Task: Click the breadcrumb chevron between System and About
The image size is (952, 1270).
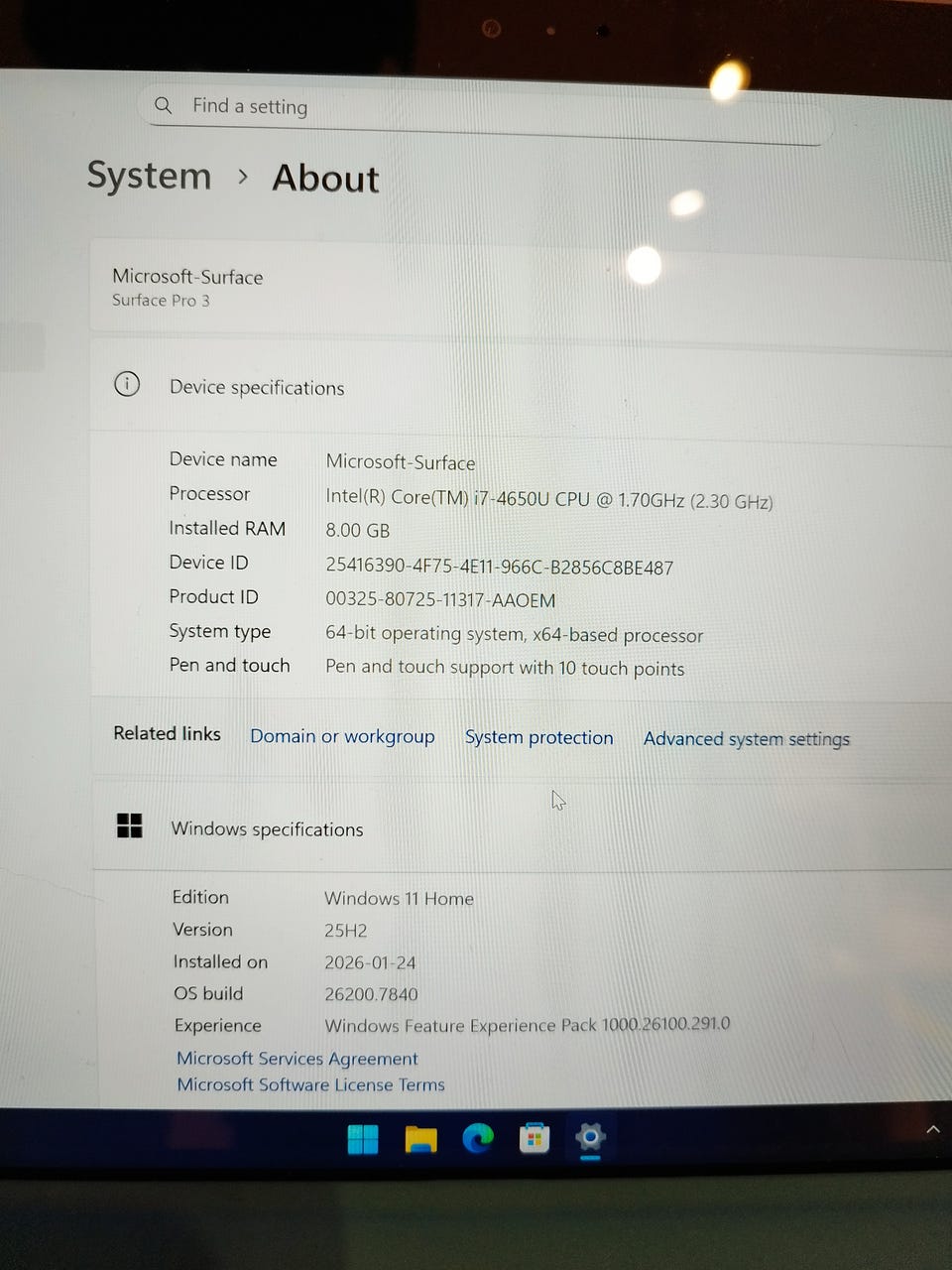Action: coord(243,177)
